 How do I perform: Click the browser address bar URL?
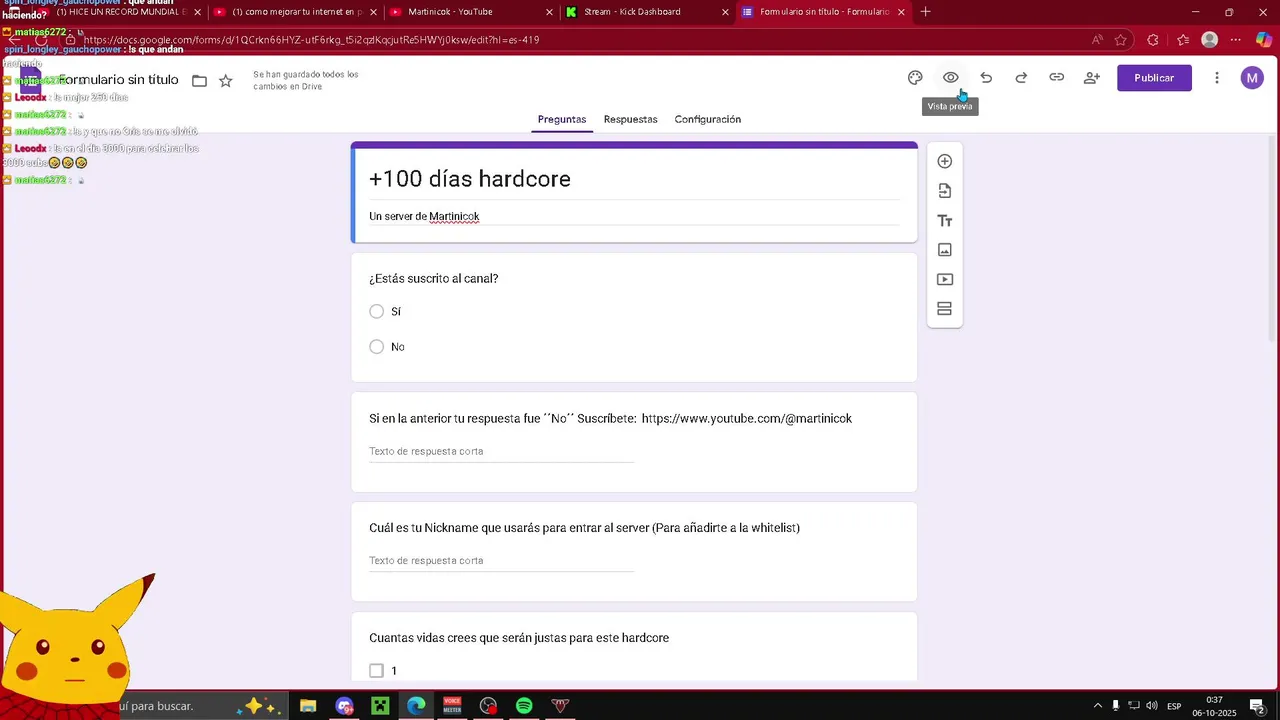click(312, 40)
